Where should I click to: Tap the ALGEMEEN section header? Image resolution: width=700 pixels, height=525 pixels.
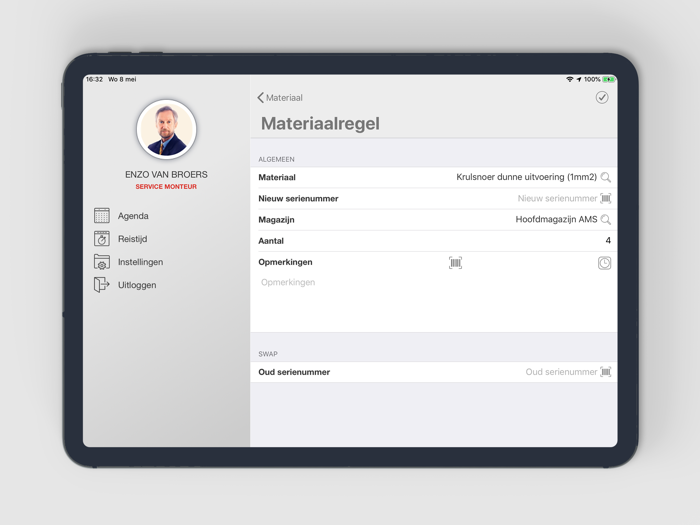point(276,159)
